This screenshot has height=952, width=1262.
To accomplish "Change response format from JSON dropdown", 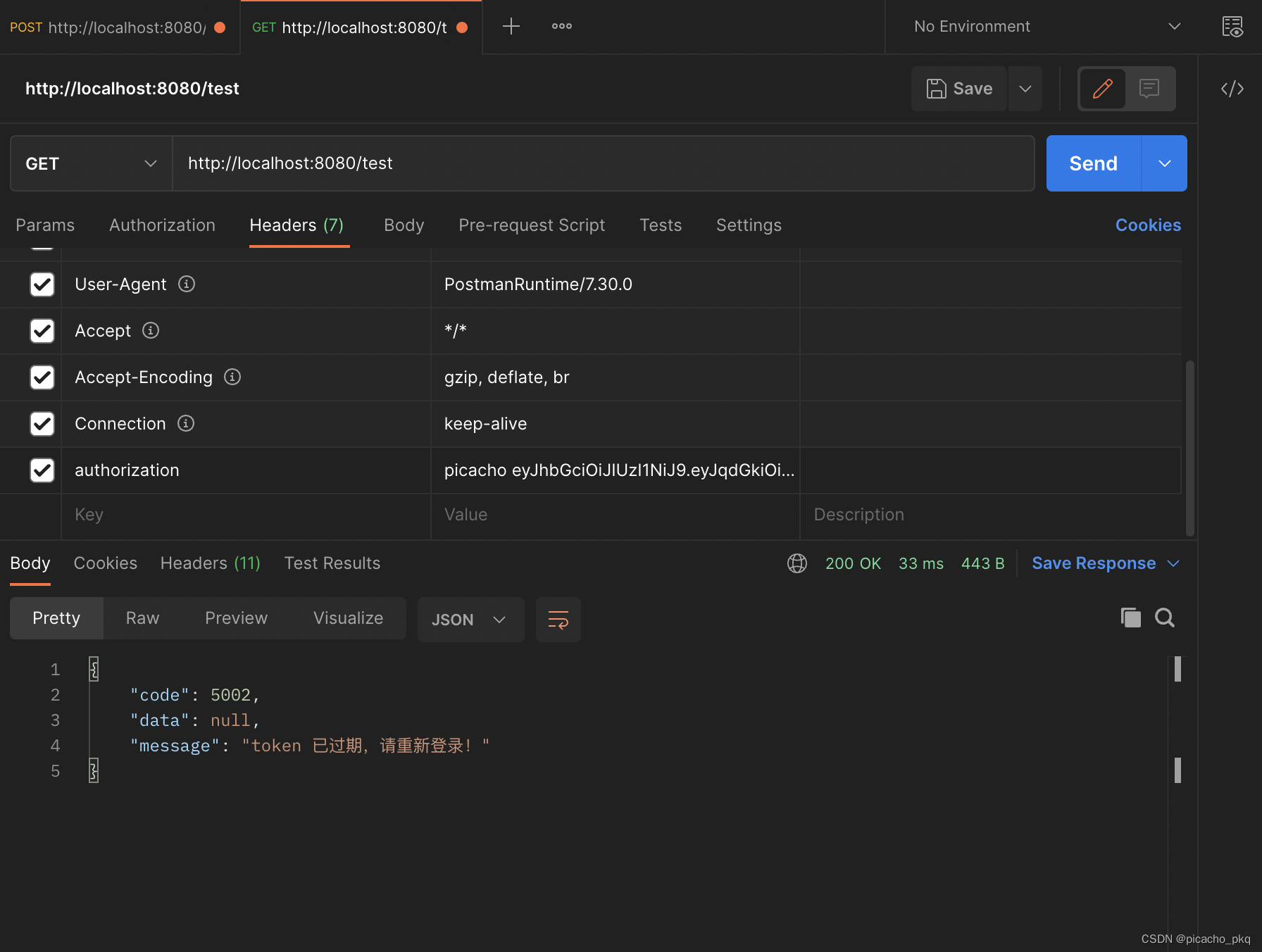I will pyautogui.click(x=470, y=620).
